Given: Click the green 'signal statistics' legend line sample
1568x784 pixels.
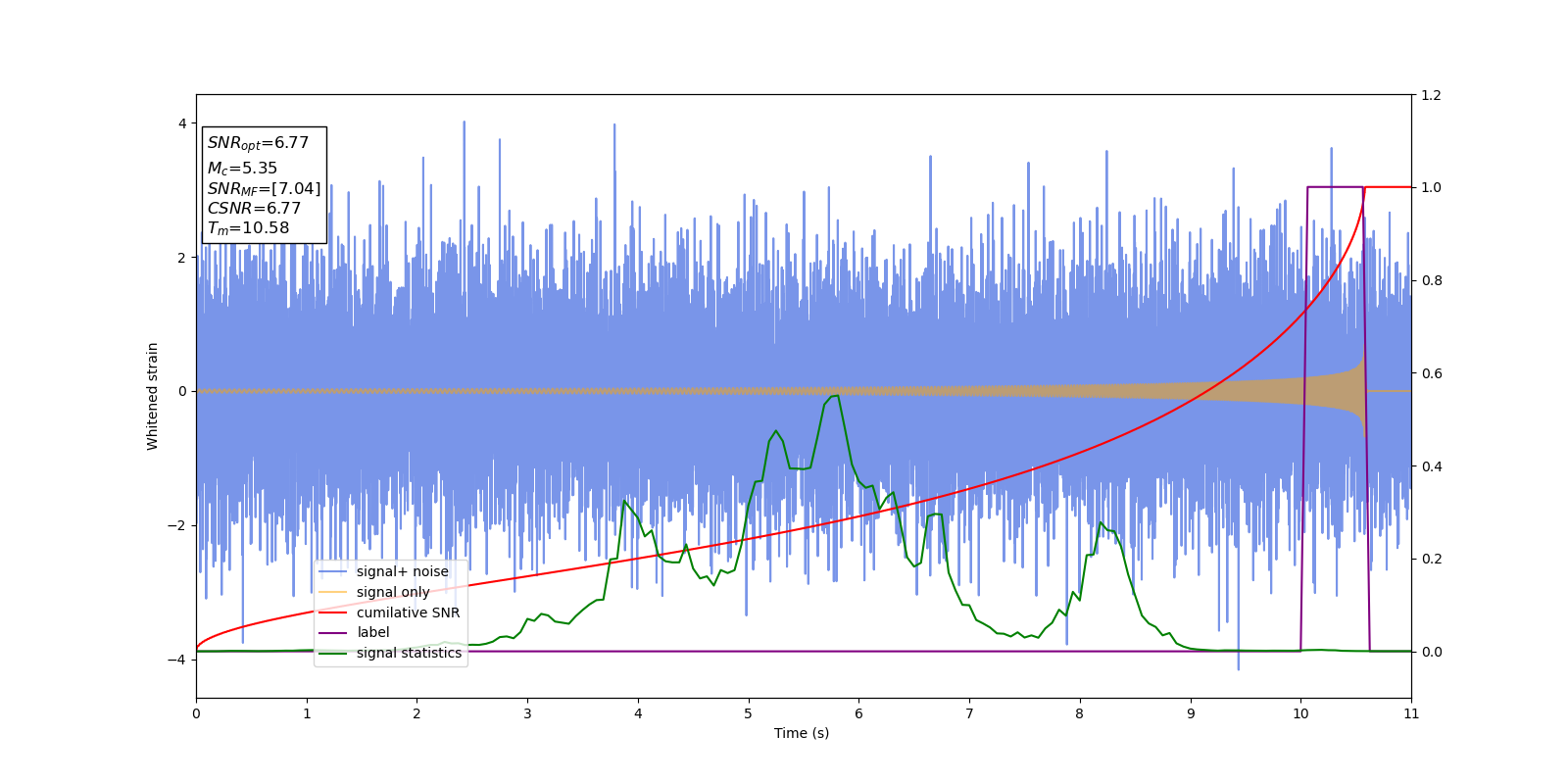Looking at the screenshot, I should (333, 654).
